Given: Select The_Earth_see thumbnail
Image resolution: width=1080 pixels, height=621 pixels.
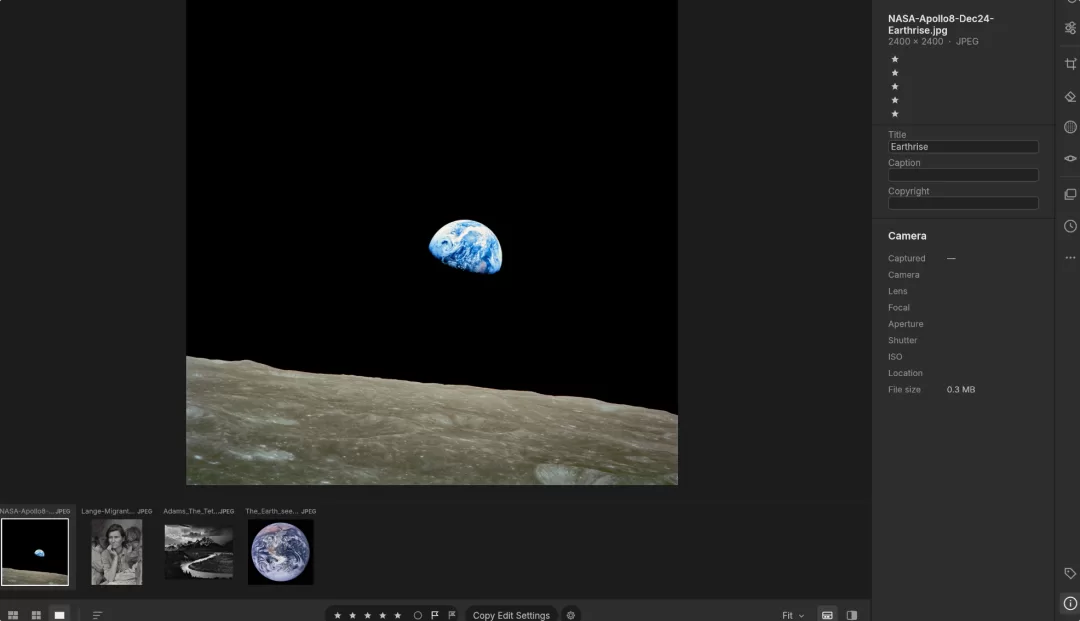Looking at the screenshot, I should pyautogui.click(x=280, y=552).
